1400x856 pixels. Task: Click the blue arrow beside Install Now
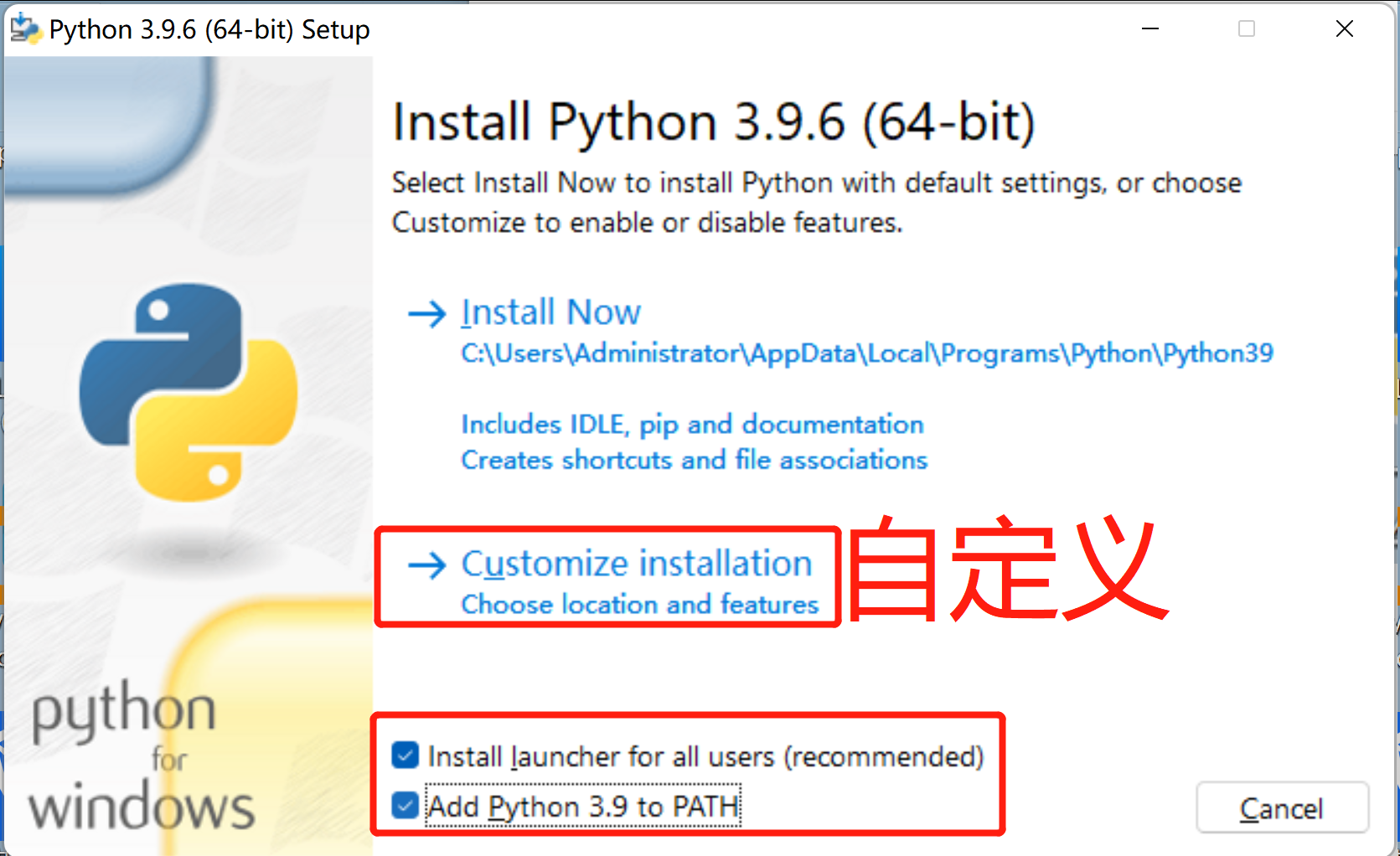coord(427,314)
